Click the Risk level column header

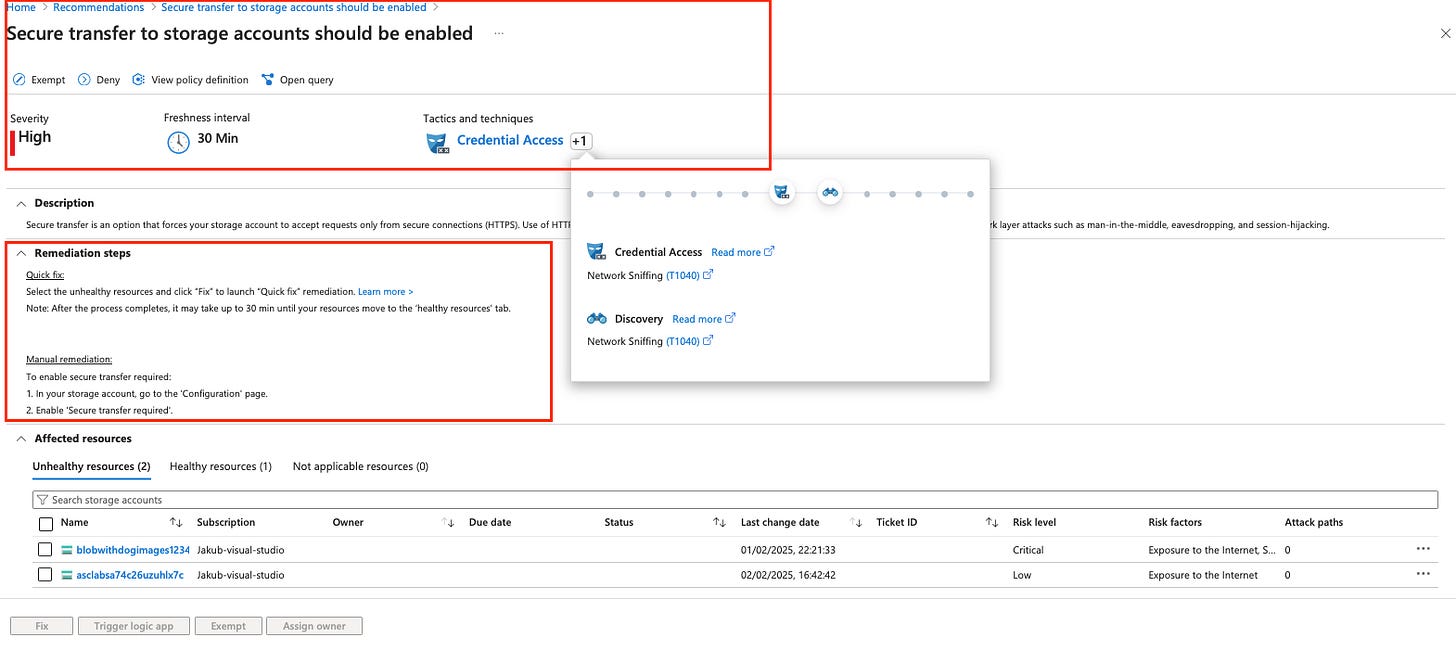coord(1035,522)
